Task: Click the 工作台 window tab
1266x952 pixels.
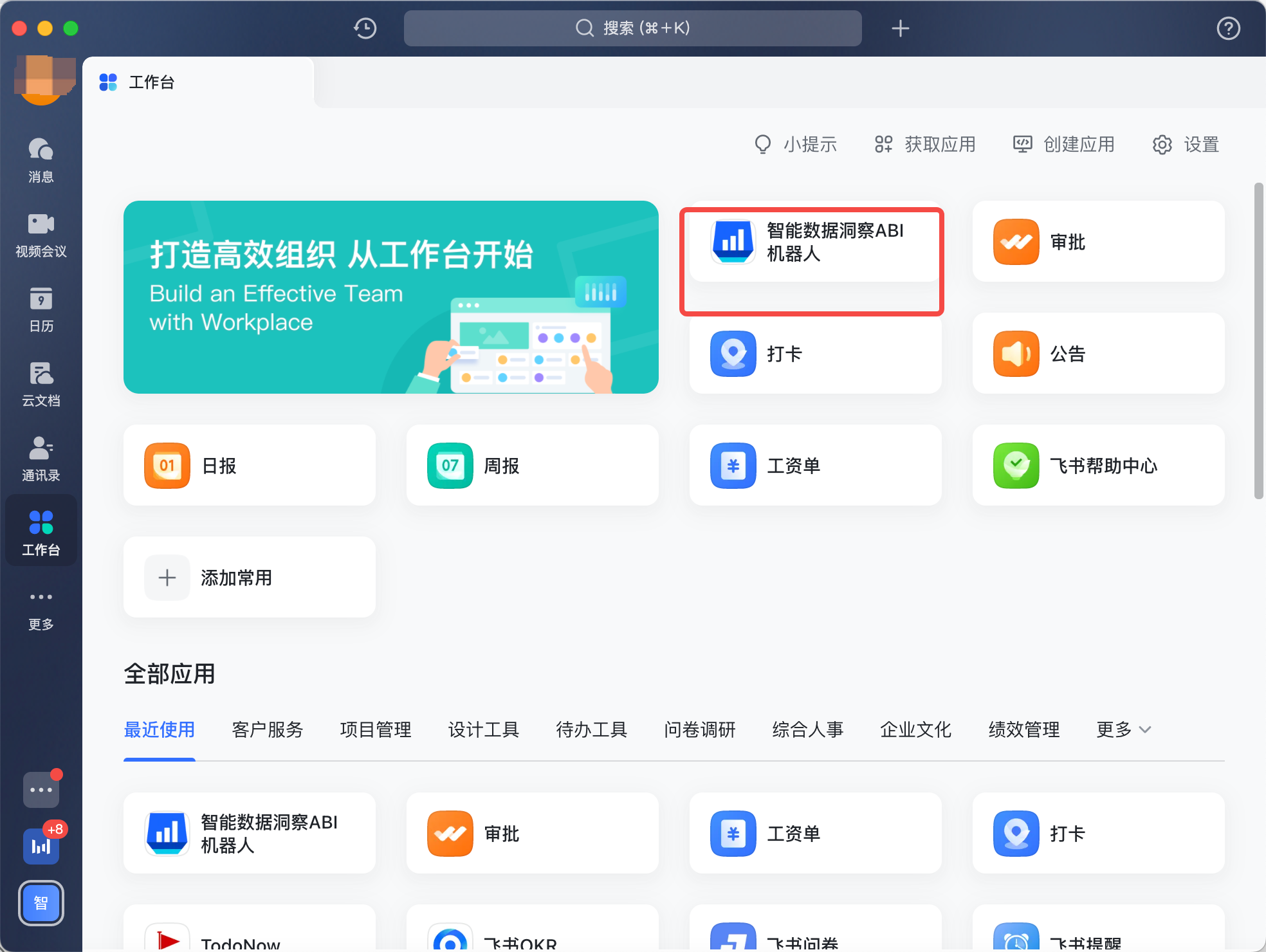Action: 198,82
